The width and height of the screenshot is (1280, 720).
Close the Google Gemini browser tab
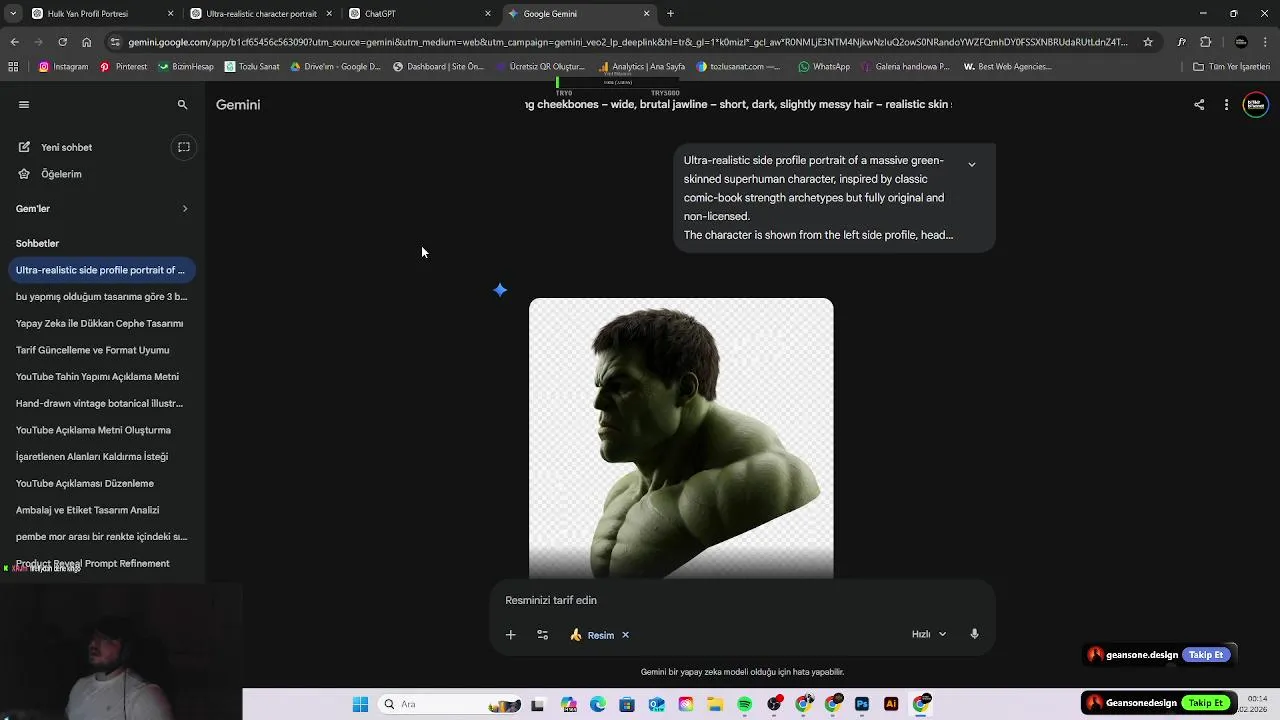[647, 14]
